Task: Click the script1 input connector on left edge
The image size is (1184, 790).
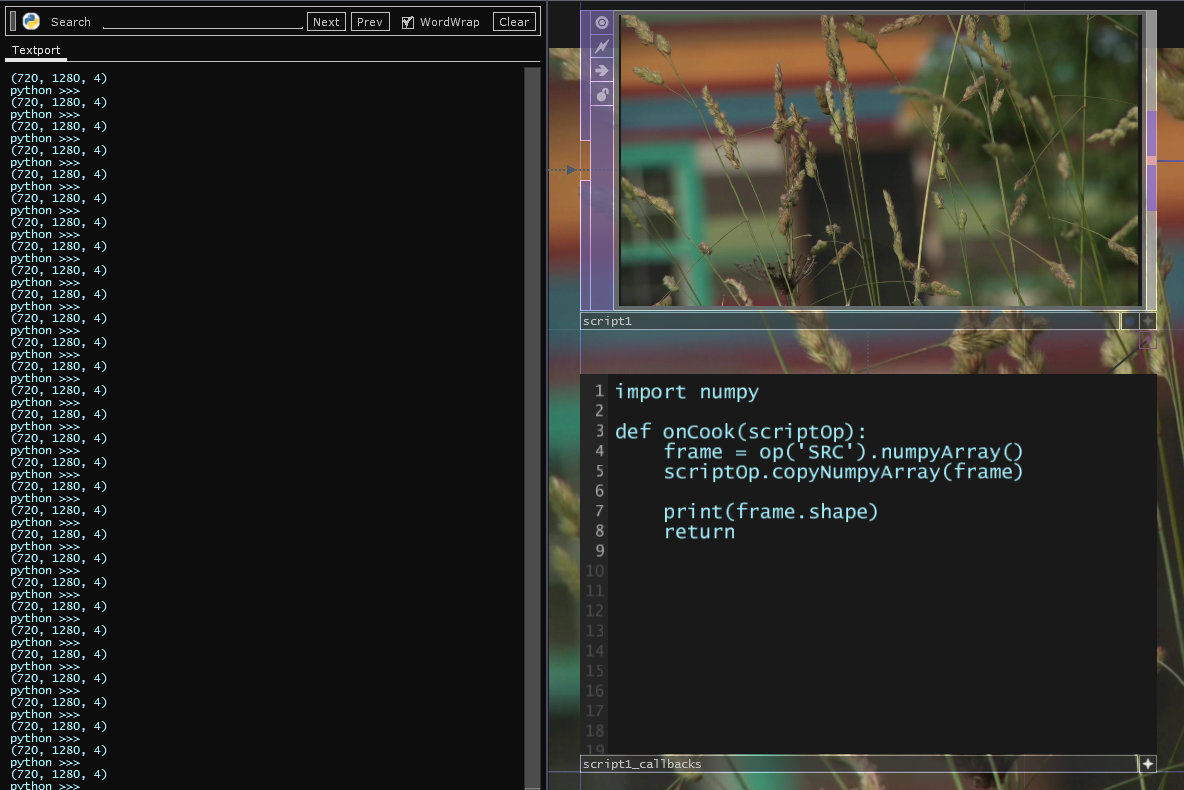Action: [585, 170]
